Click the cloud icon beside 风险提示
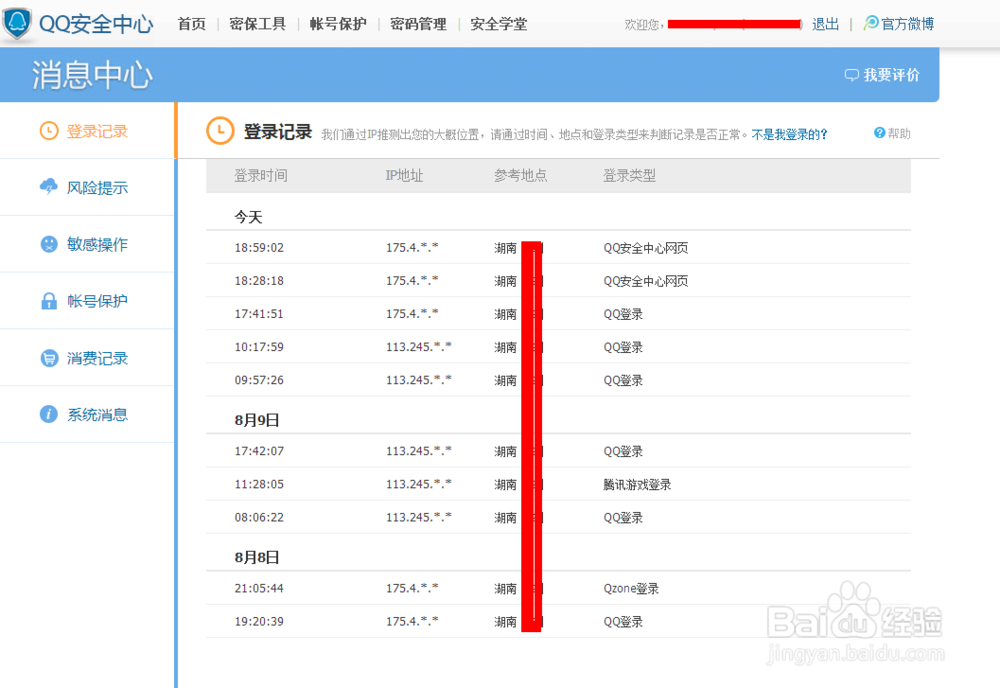Viewport: 1000px width, 688px height. coord(48,187)
